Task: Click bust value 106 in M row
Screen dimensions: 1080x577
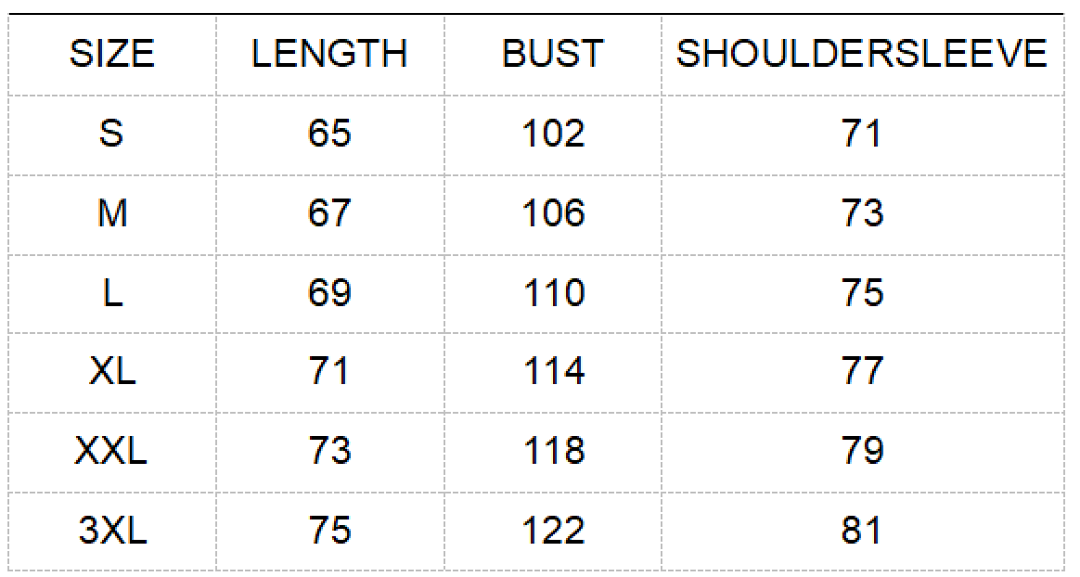Action: [553, 212]
